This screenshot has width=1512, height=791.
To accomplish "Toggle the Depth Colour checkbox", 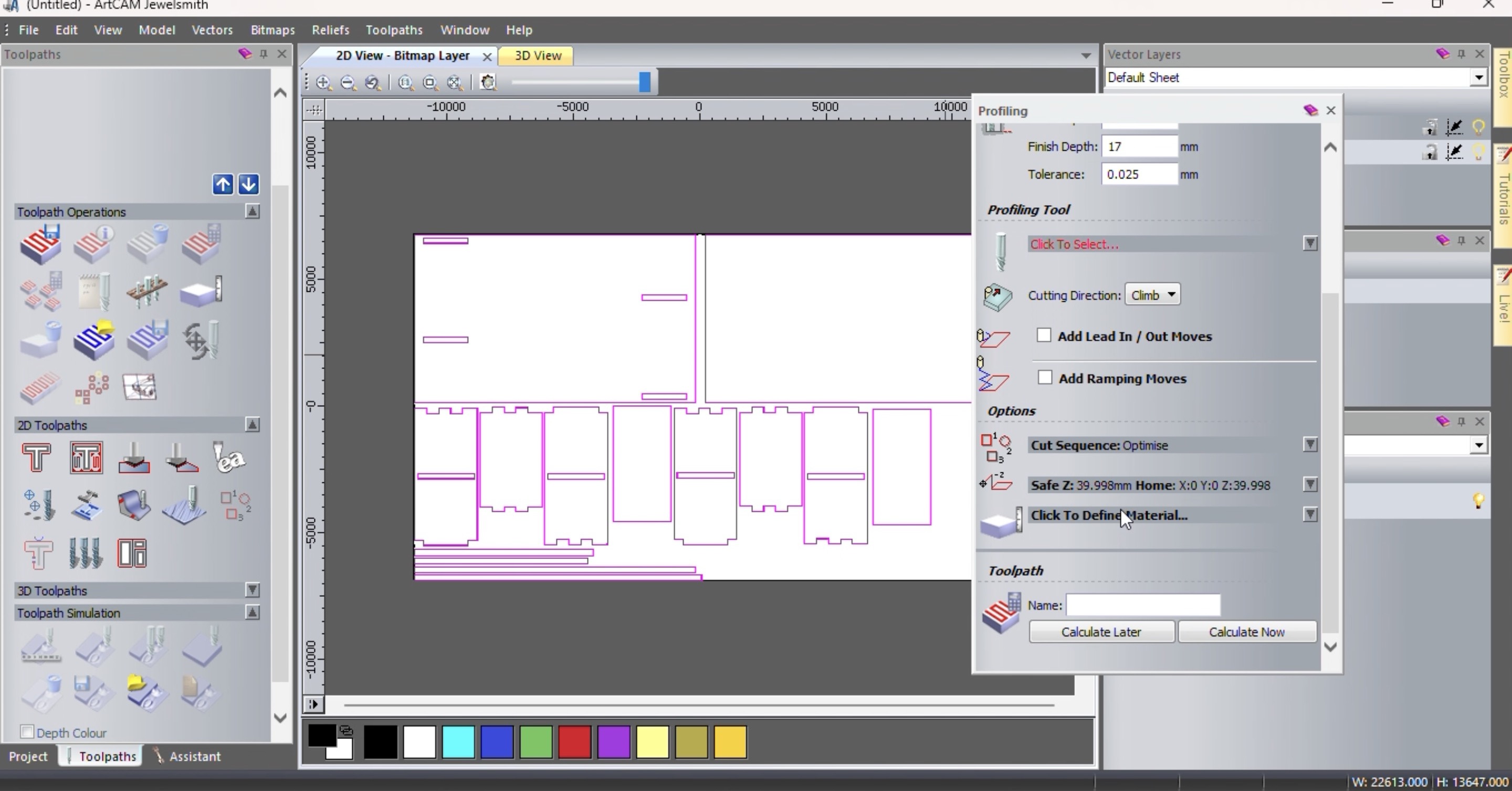I will point(26,732).
